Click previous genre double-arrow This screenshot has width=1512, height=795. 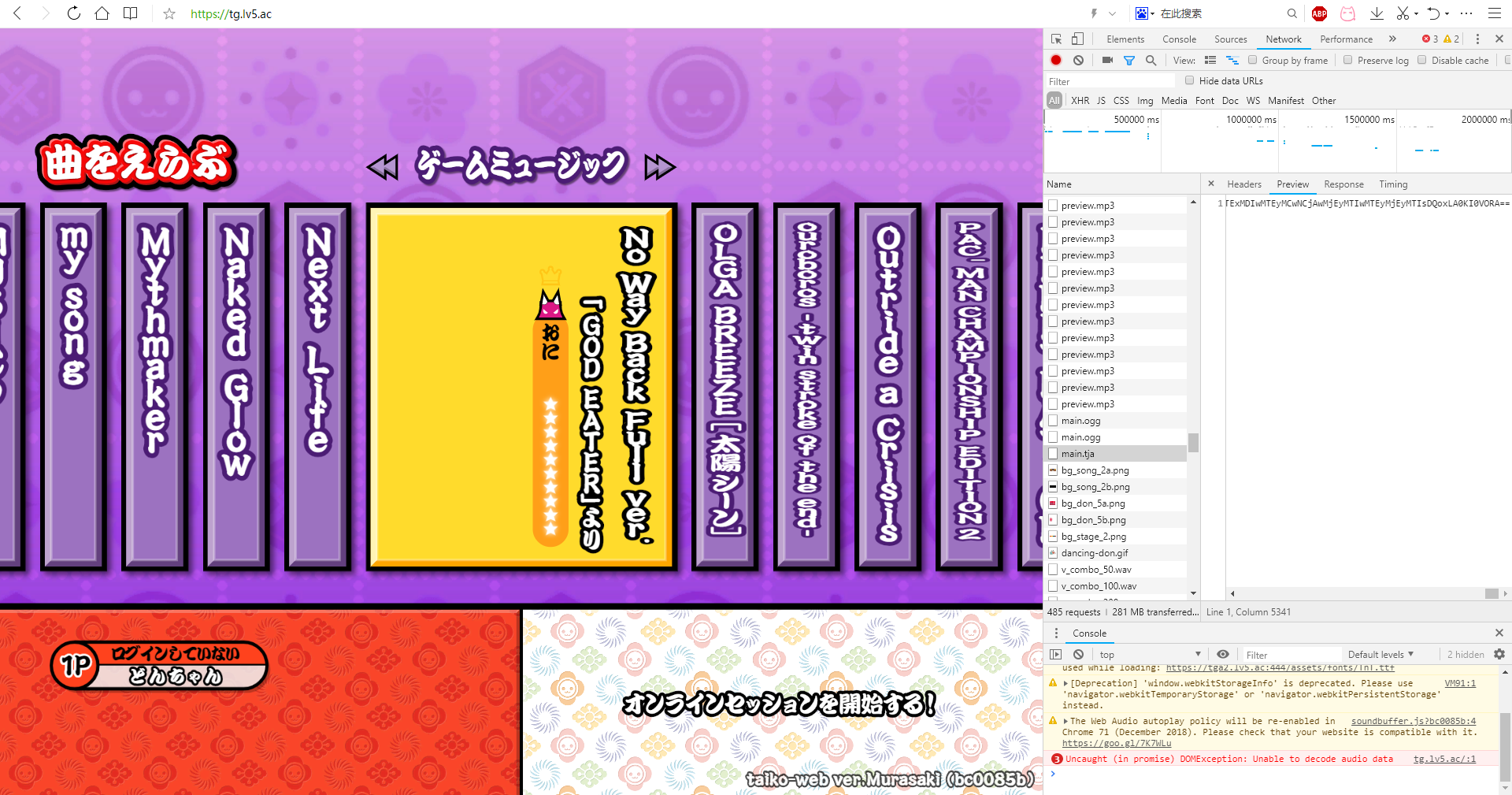(383, 166)
